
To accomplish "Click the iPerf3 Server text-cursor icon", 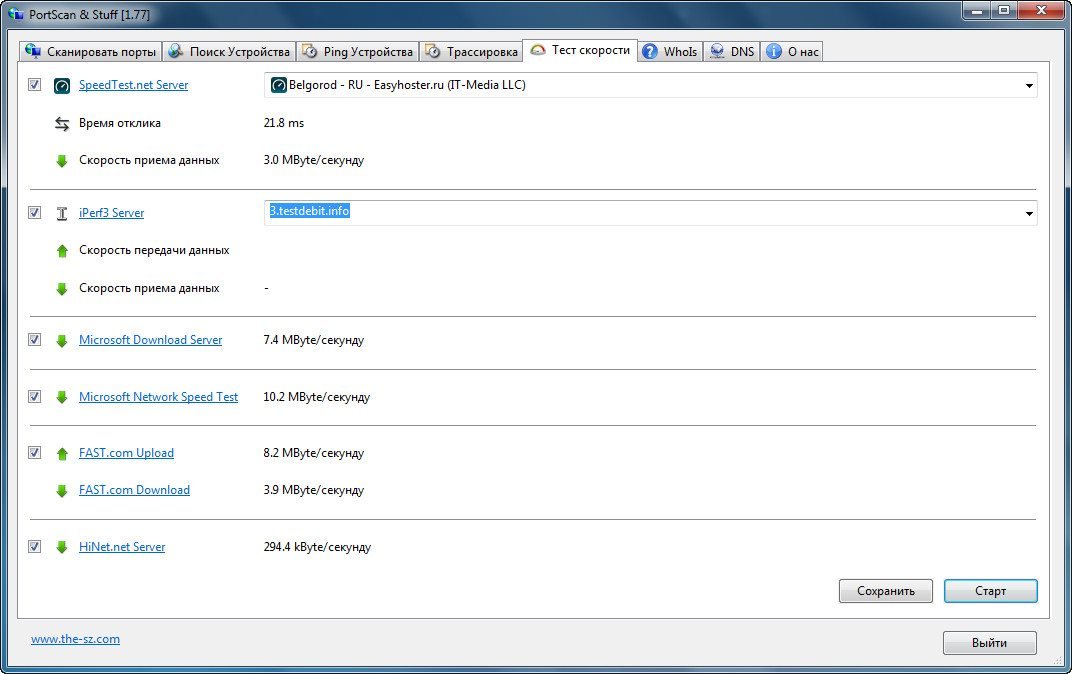I will [62, 213].
